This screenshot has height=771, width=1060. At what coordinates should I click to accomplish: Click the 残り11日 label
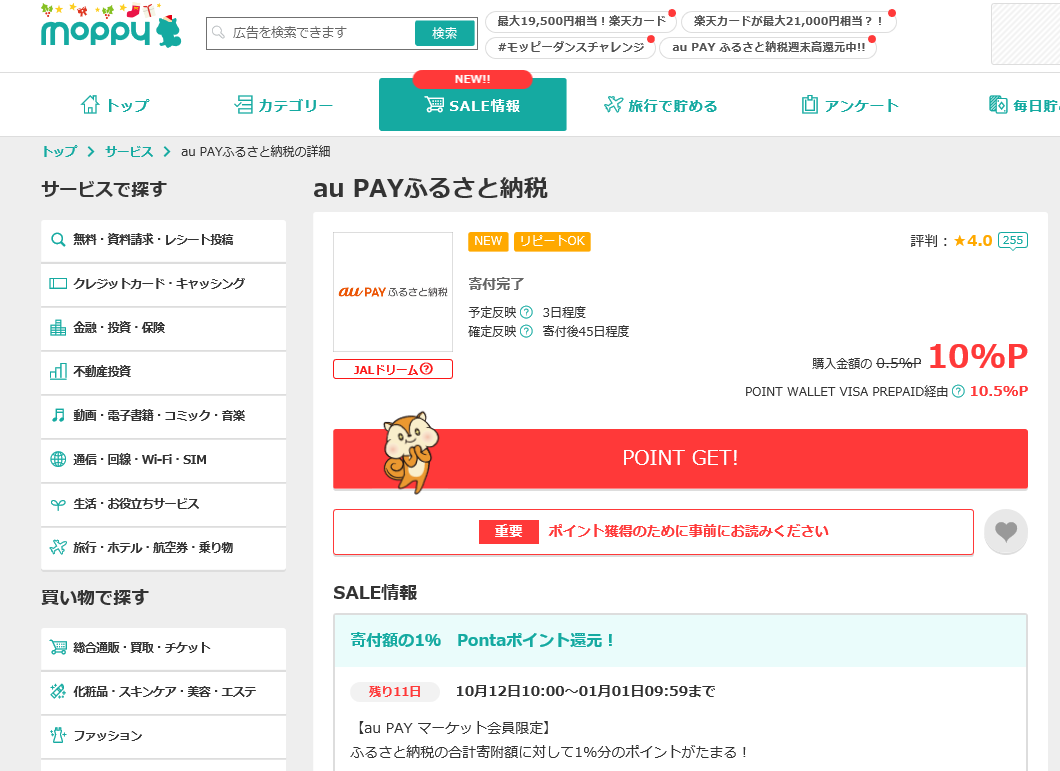[395, 692]
